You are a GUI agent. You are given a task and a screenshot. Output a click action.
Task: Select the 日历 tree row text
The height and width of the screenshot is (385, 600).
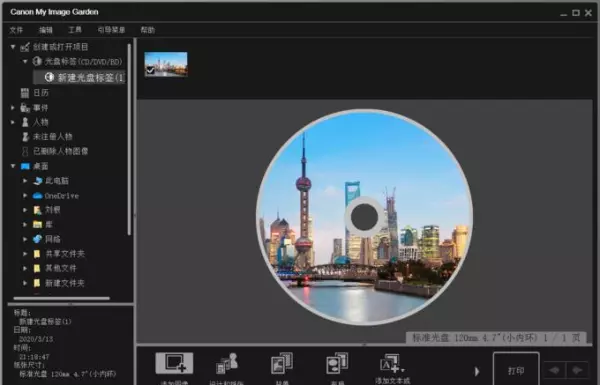(41, 93)
